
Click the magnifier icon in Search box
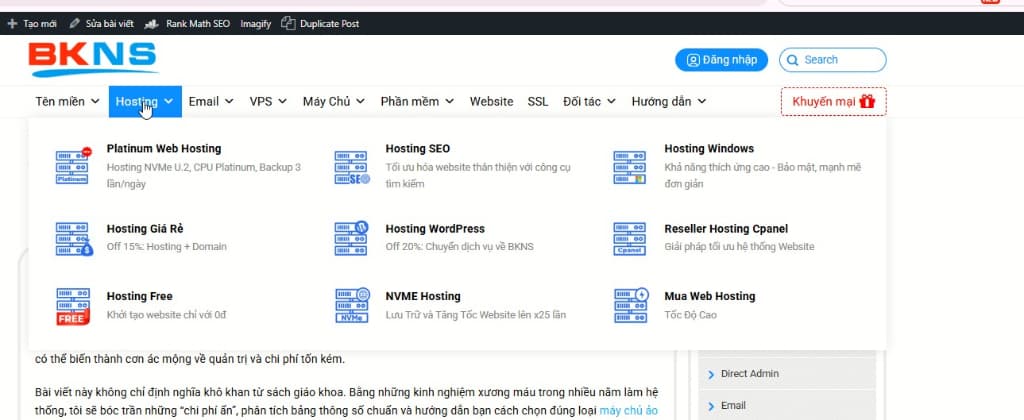click(793, 60)
